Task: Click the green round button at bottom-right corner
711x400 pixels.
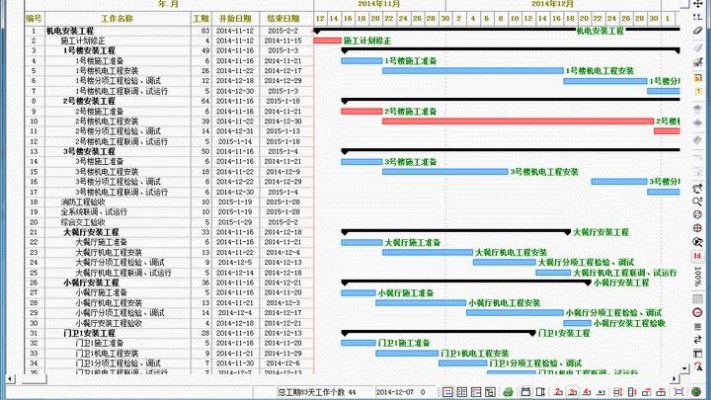Action: pos(699,392)
